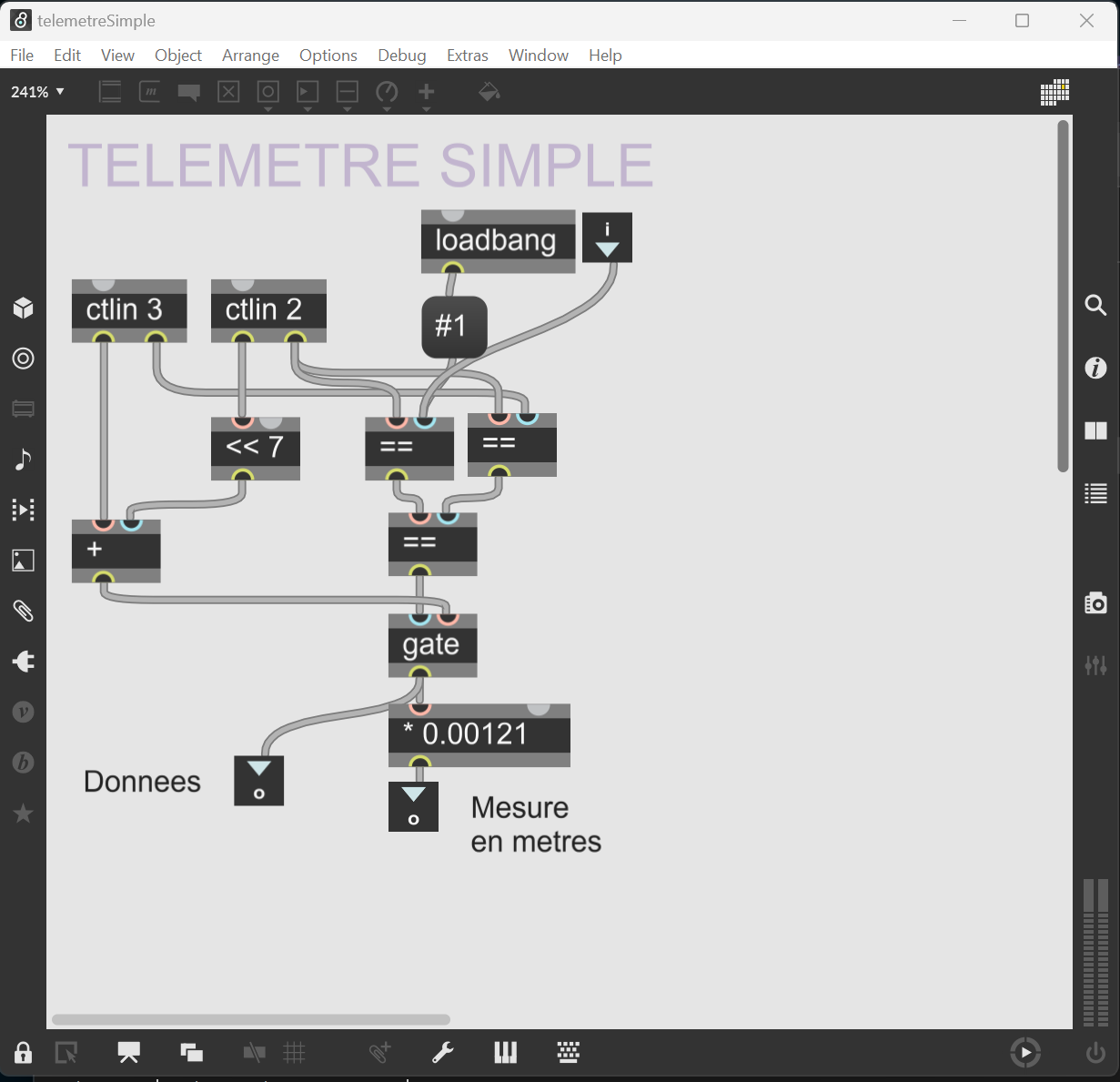Open the 241% zoom dropdown
Viewport: 1120px width, 1082px height.
tap(37, 92)
